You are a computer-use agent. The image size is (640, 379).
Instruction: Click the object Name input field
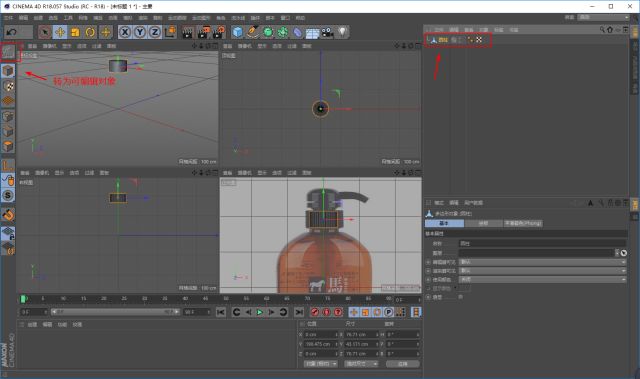click(x=542, y=244)
